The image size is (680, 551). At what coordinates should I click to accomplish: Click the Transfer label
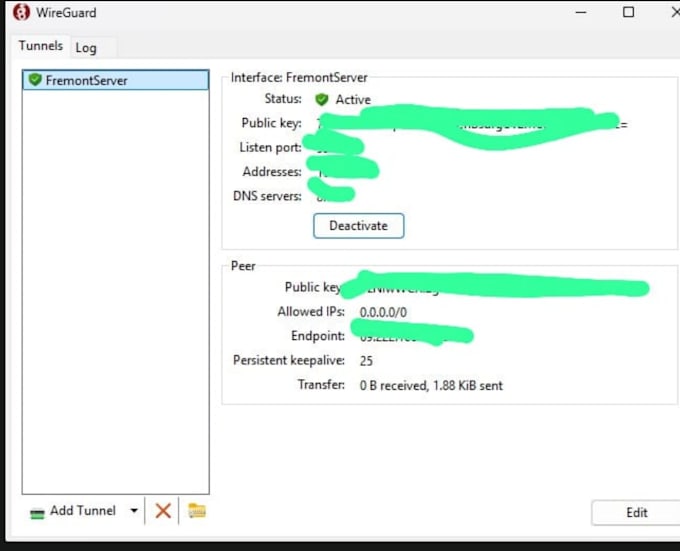click(x=321, y=385)
